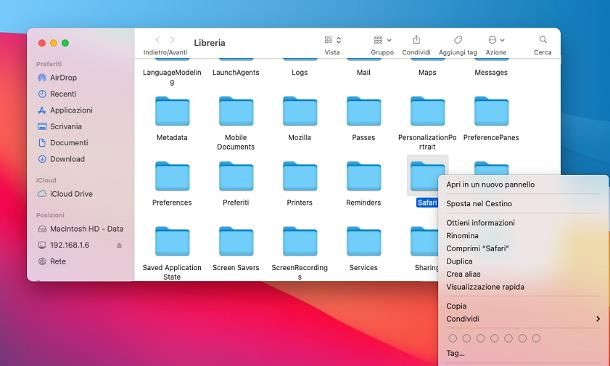Click the Maps folder name
The image size is (610, 366).
[427, 72]
